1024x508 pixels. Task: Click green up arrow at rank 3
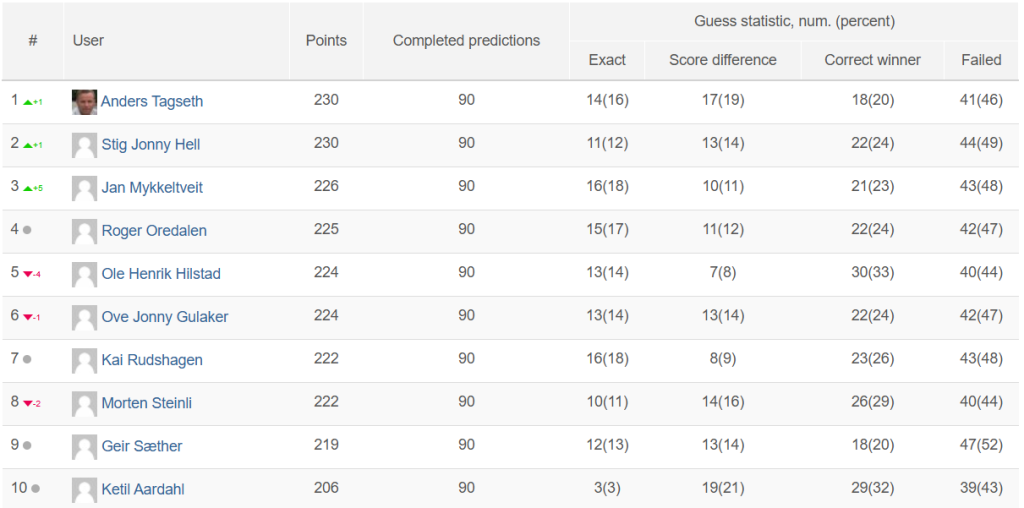27,189
